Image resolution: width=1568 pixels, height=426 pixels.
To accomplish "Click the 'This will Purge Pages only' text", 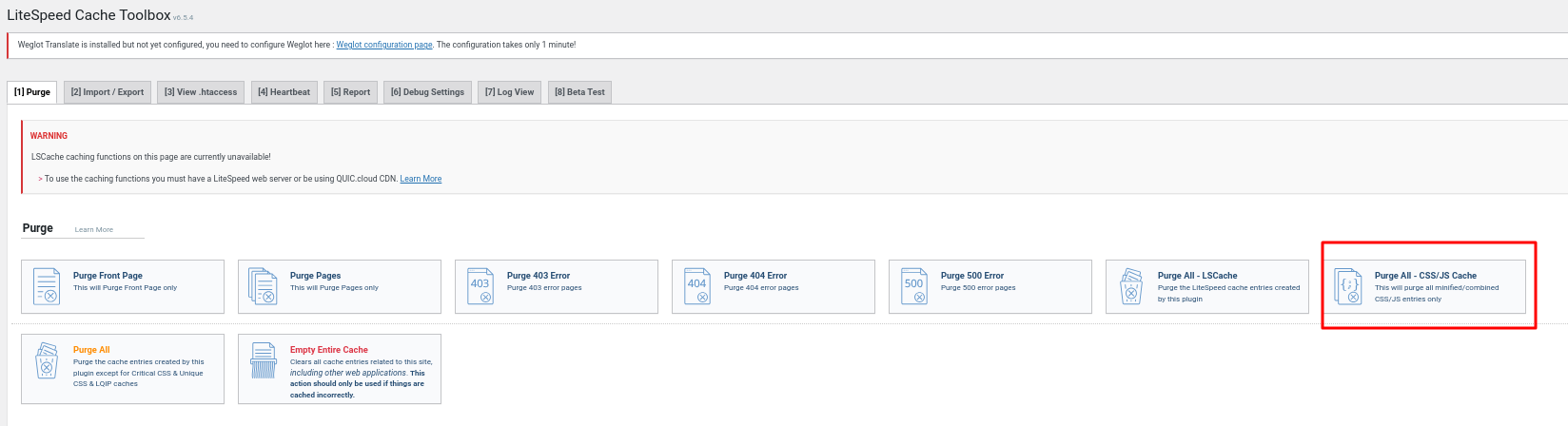I will coord(334,288).
